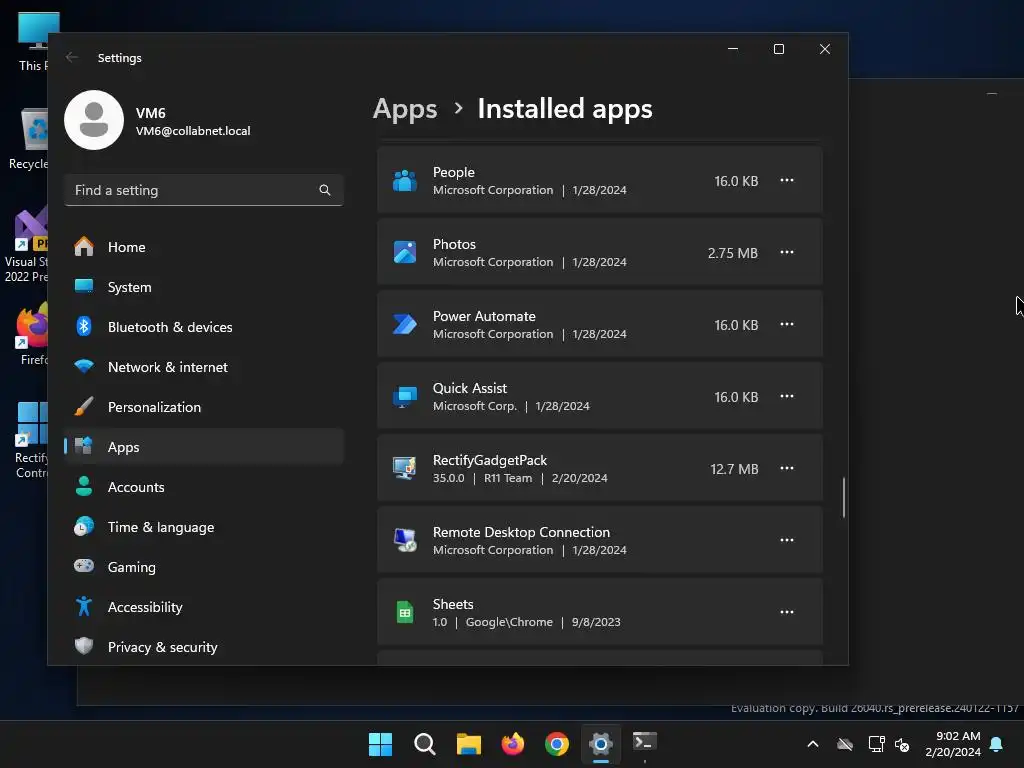The height and width of the screenshot is (768, 1024).
Task: Click the Accounts person icon
Action: 84,486
